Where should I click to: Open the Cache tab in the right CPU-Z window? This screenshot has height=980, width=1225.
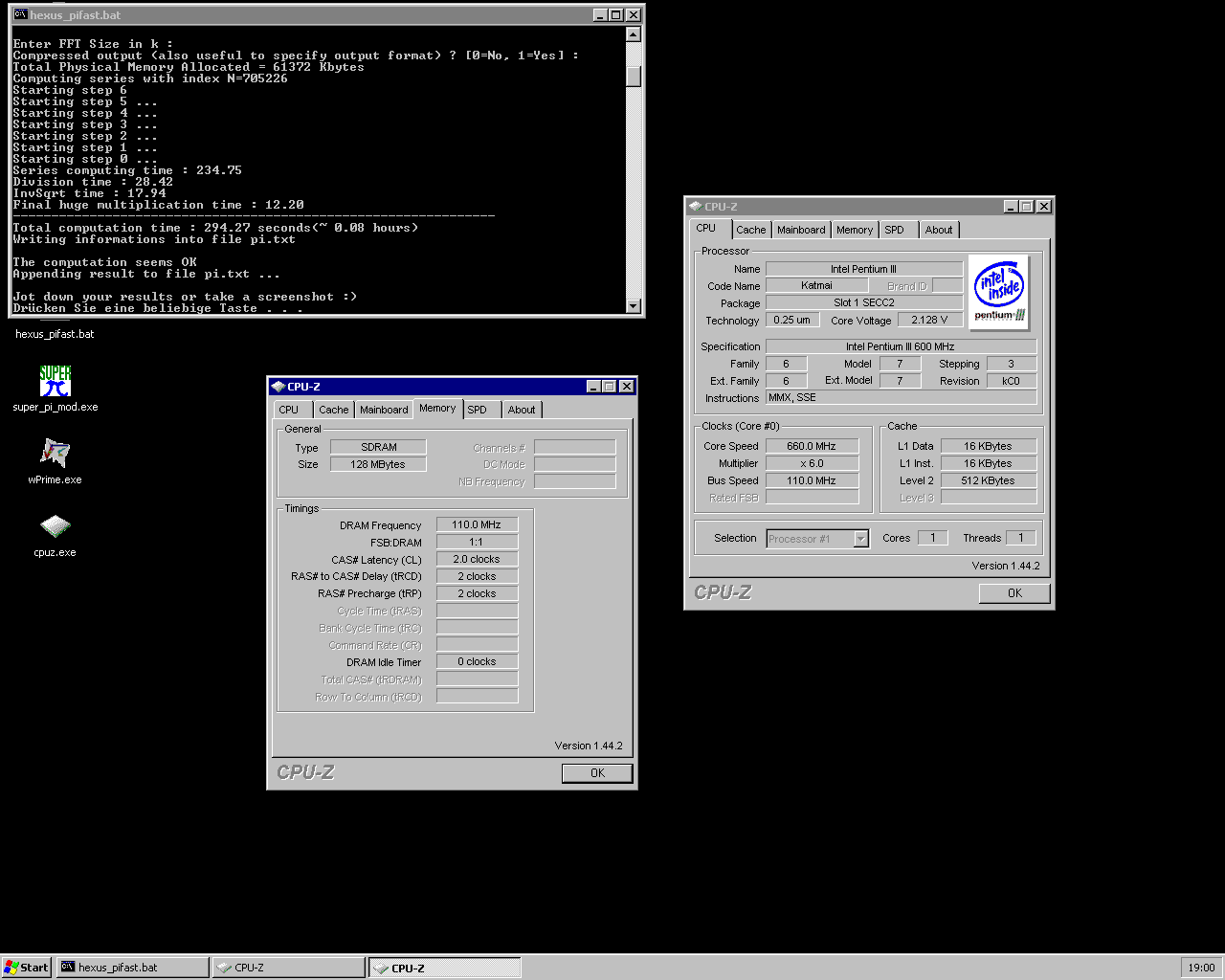point(751,230)
